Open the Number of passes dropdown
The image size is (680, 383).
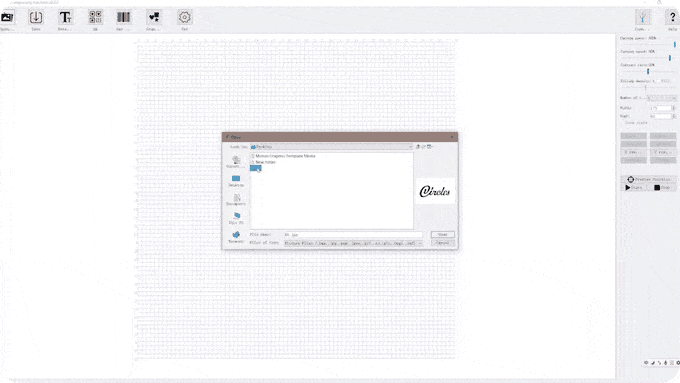click(x=661, y=98)
